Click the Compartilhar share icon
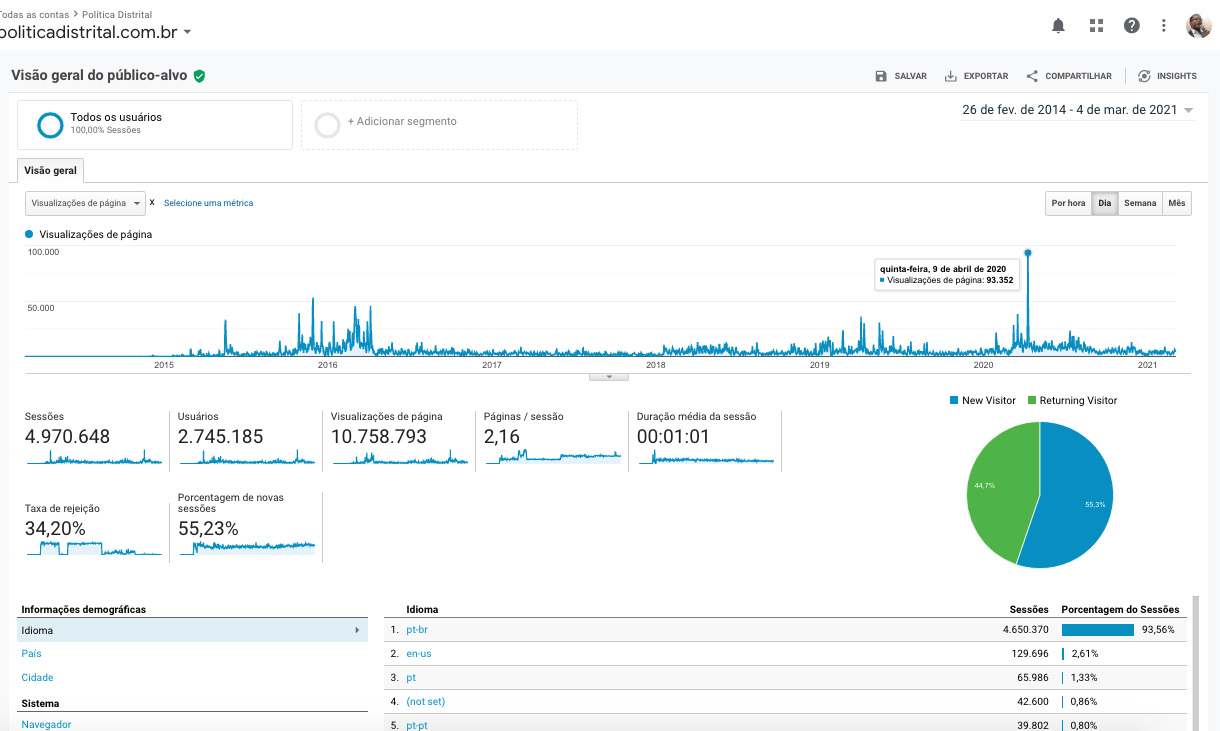 1032,76
